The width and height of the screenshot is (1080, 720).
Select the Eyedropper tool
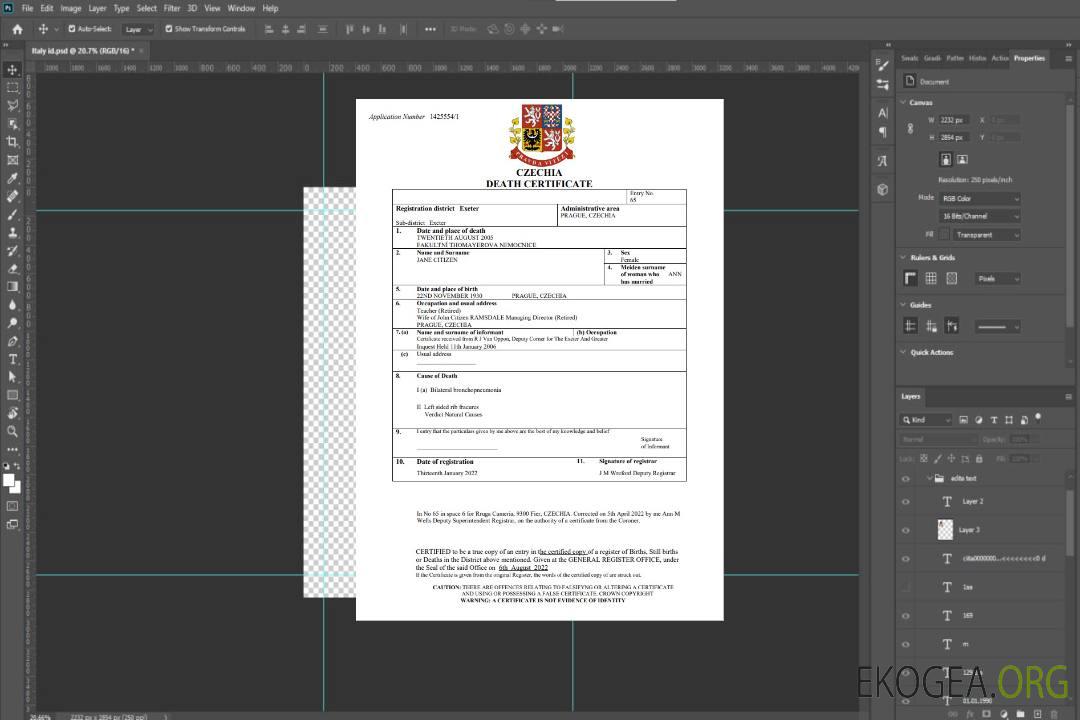click(12, 178)
